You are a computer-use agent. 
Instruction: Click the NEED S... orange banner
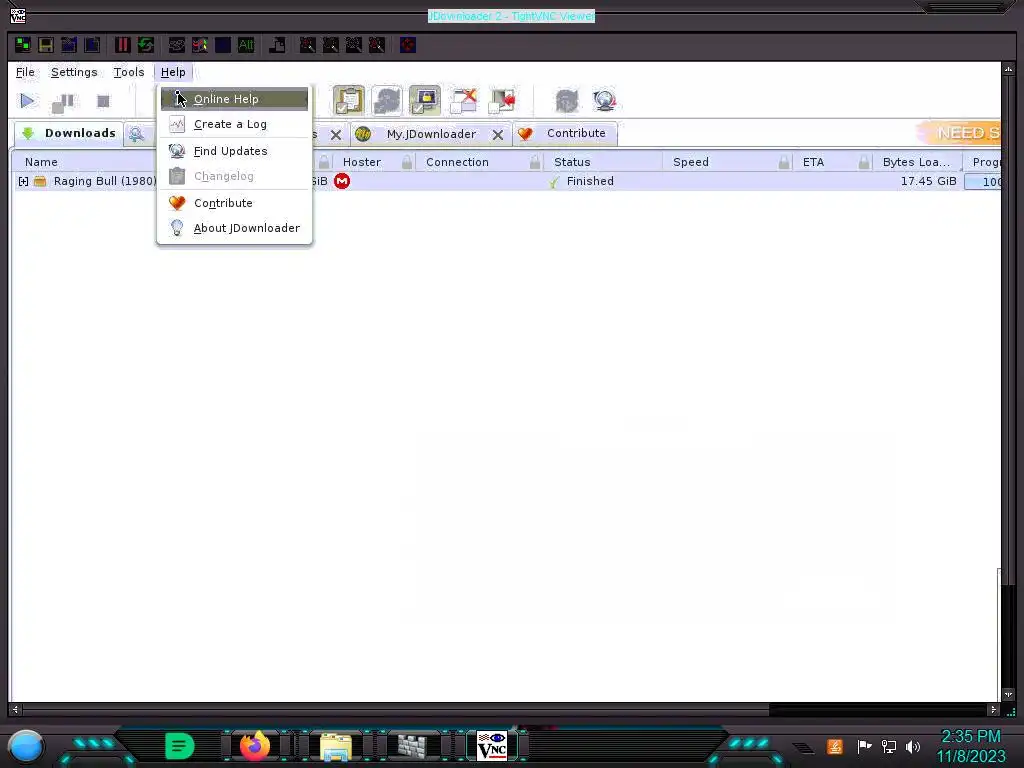(x=958, y=133)
